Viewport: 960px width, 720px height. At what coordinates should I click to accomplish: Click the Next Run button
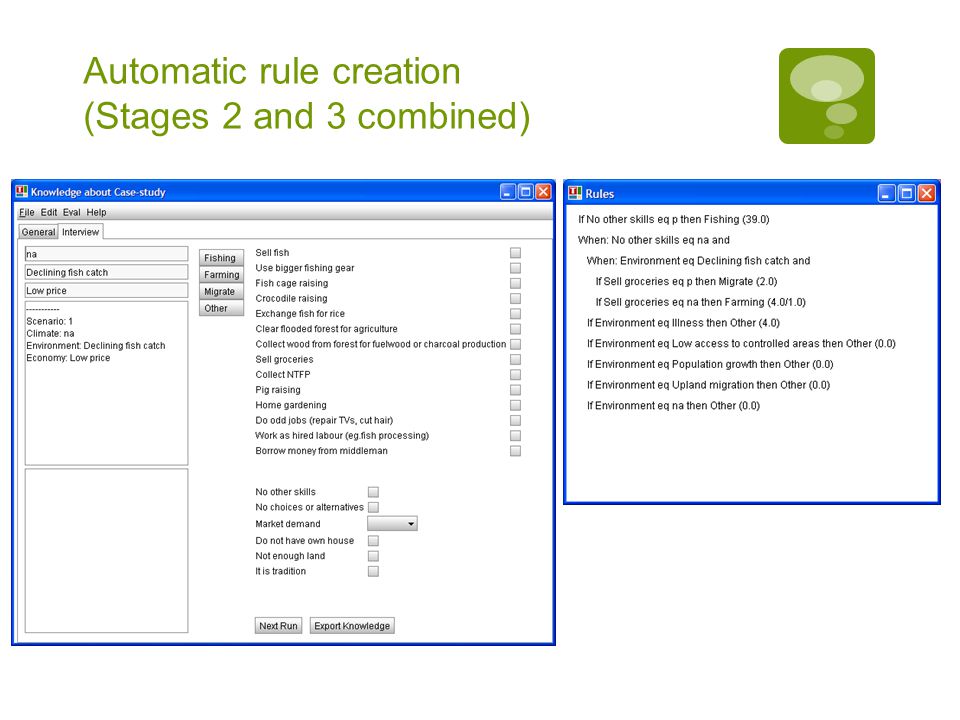[278, 626]
